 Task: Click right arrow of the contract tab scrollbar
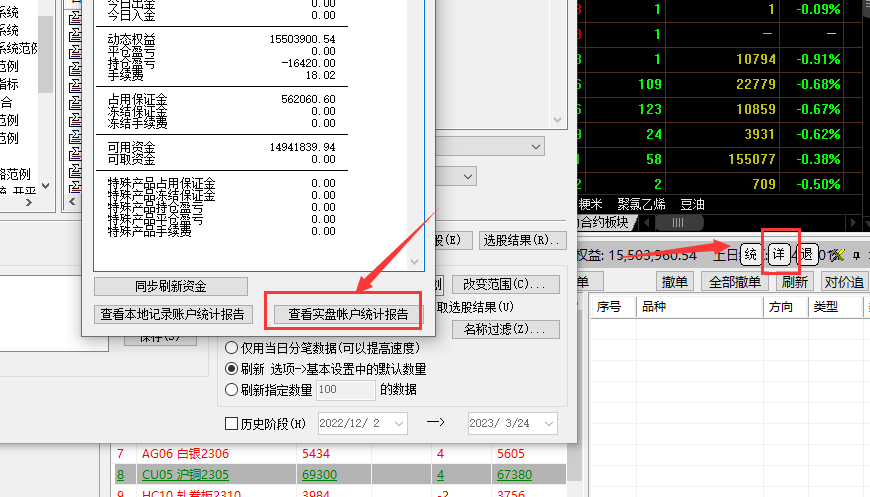(x=853, y=222)
